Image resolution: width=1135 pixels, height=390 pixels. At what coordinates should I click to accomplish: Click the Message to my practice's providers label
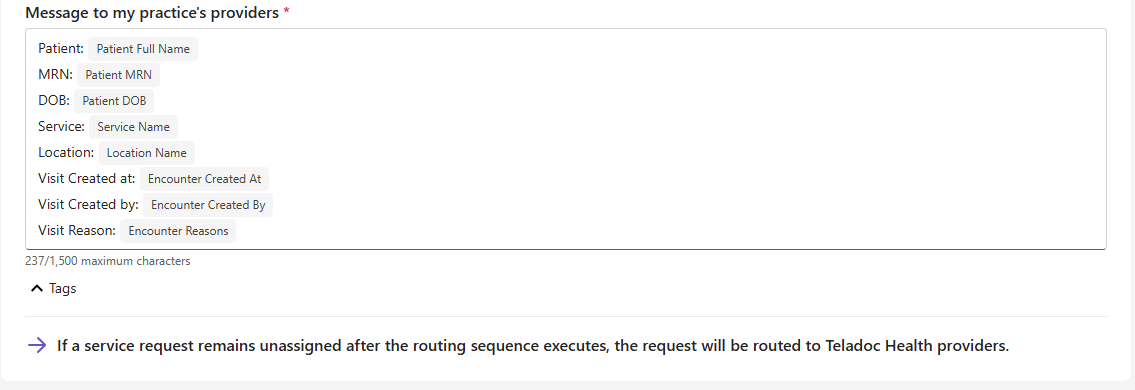[x=152, y=13]
